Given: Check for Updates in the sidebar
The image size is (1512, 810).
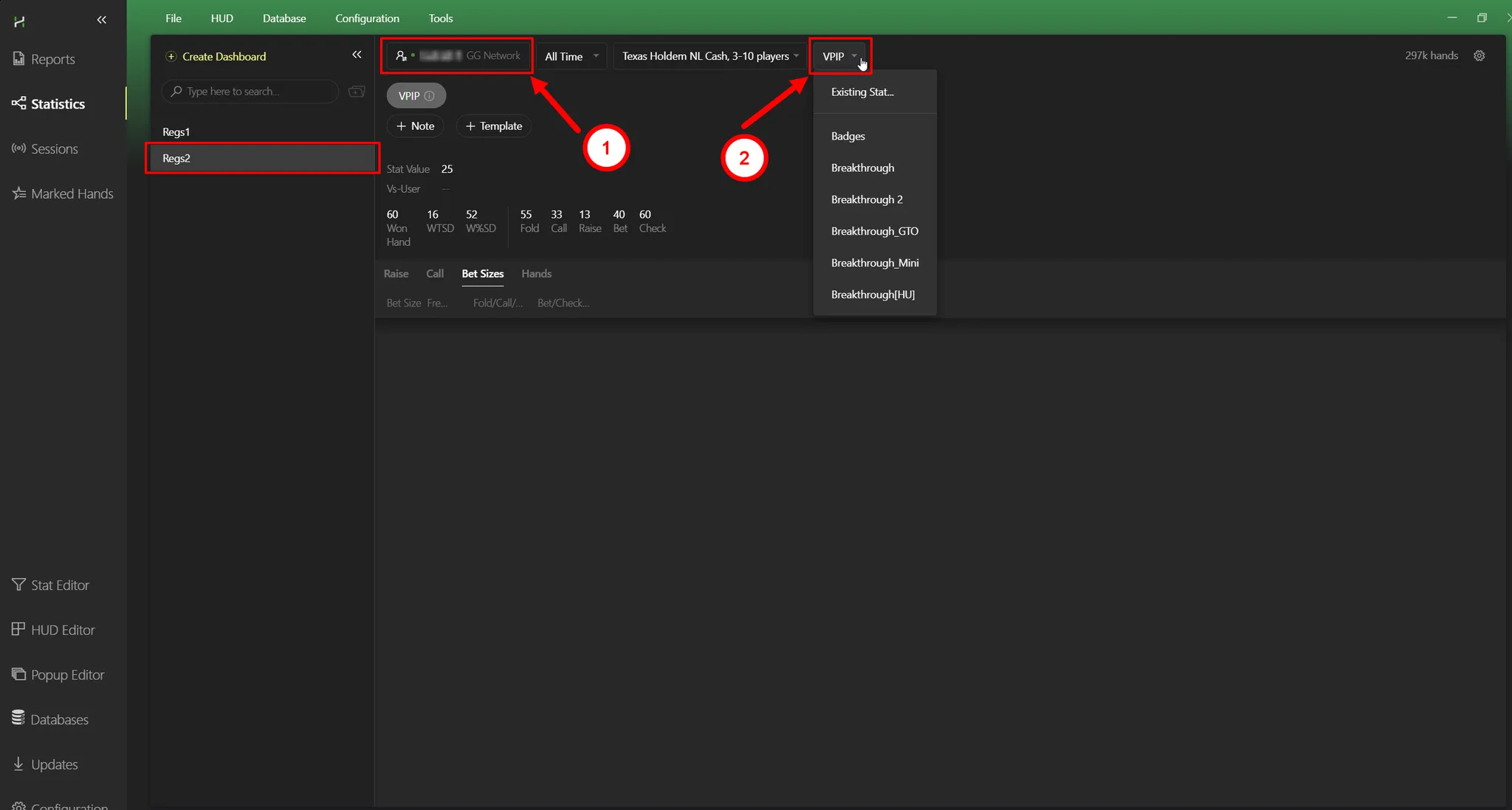Looking at the screenshot, I should [x=53, y=765].
